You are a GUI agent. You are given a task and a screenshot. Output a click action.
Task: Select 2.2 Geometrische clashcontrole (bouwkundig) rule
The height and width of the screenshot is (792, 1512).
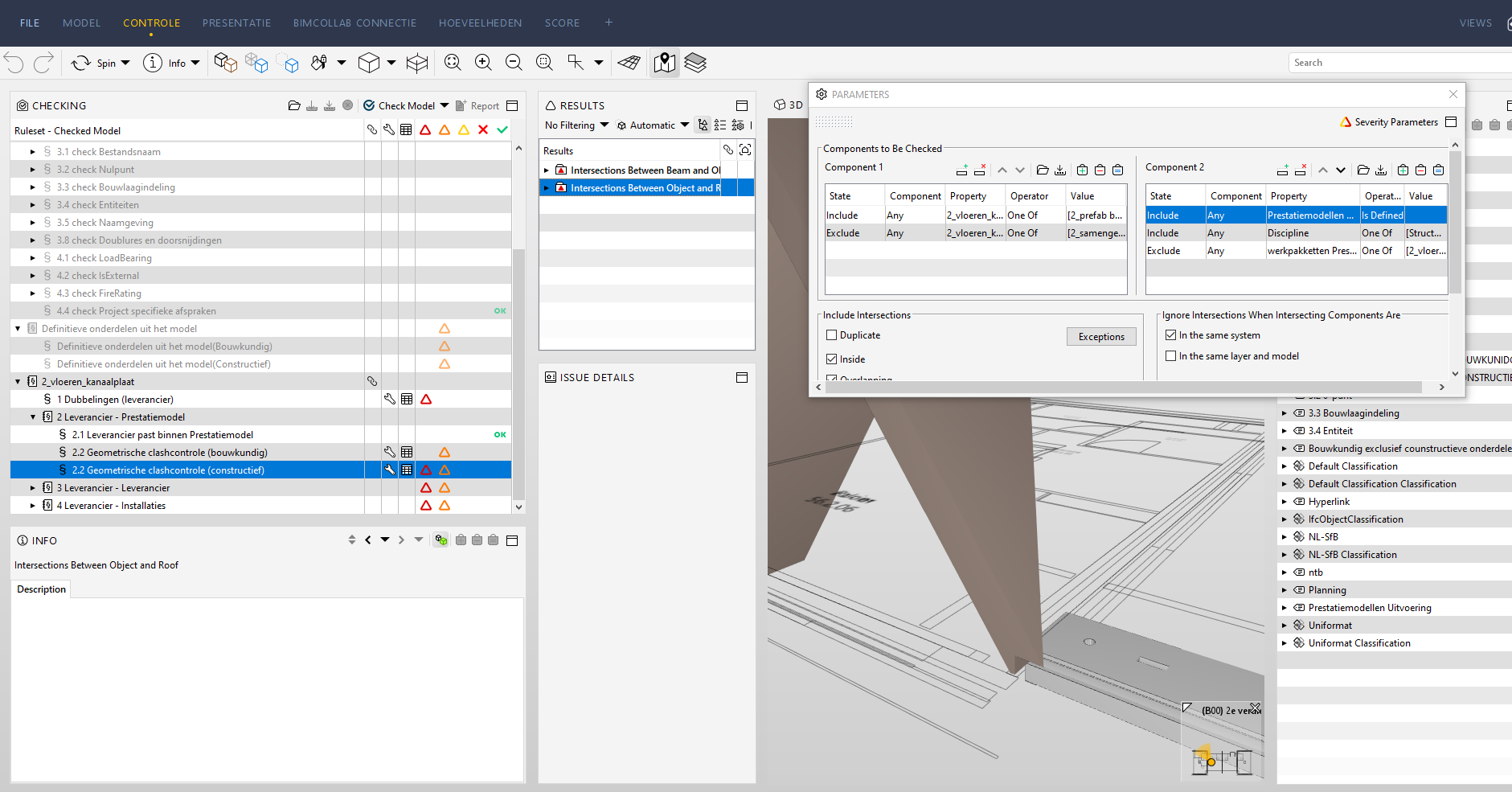click(x=170, y=452)
